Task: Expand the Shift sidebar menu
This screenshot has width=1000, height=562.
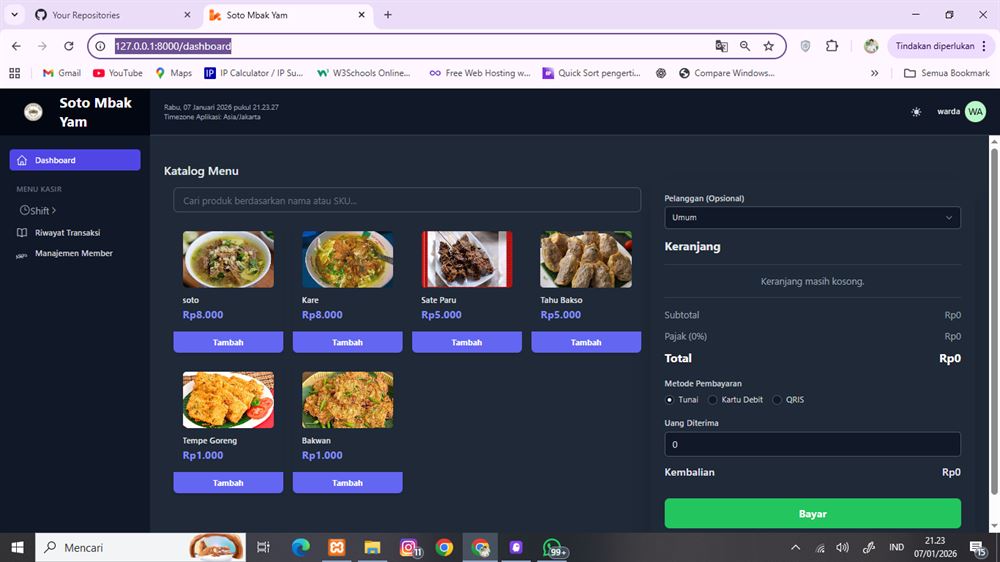Action: click(38, 211)
